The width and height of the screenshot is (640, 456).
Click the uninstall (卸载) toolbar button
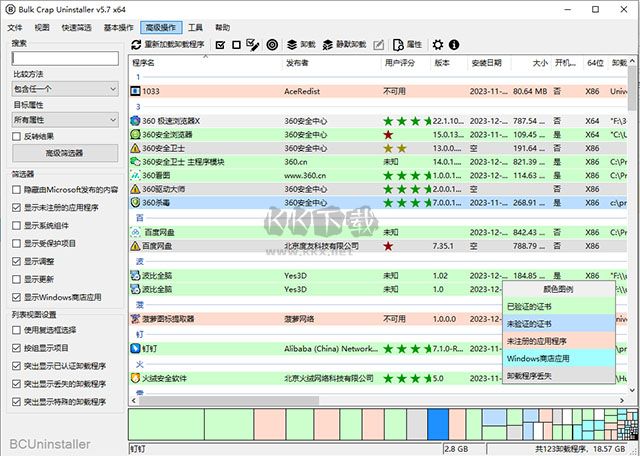point(301,45)
